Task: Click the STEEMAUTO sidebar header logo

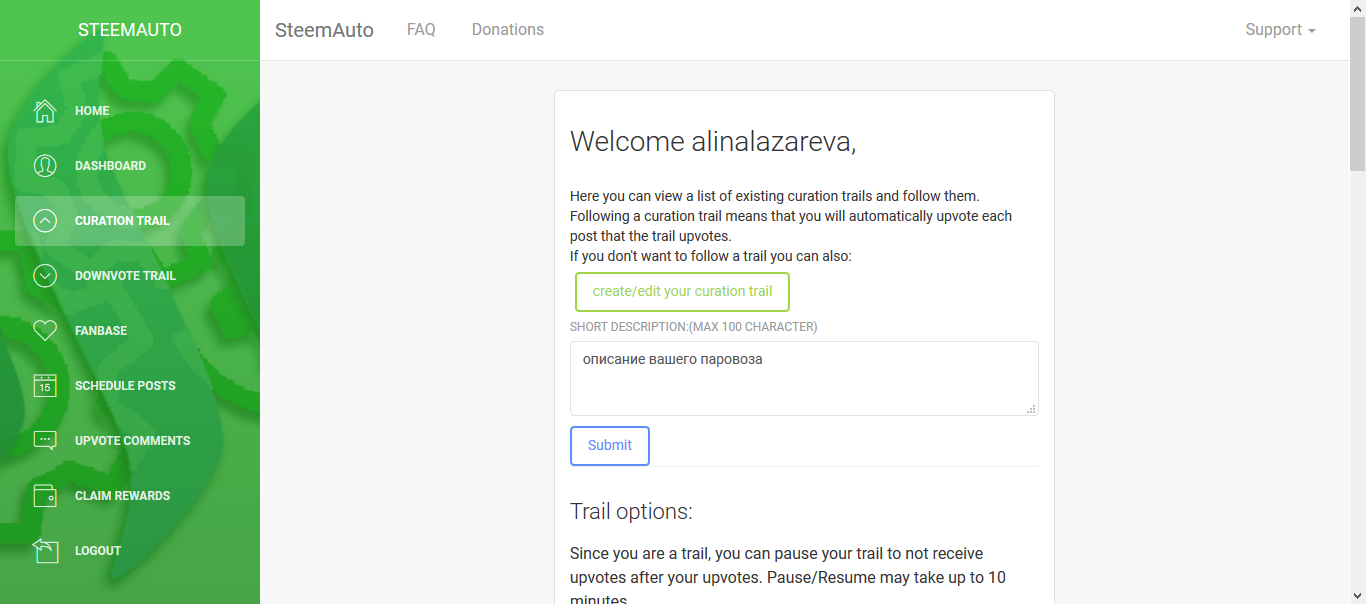Action: [130, 30]
